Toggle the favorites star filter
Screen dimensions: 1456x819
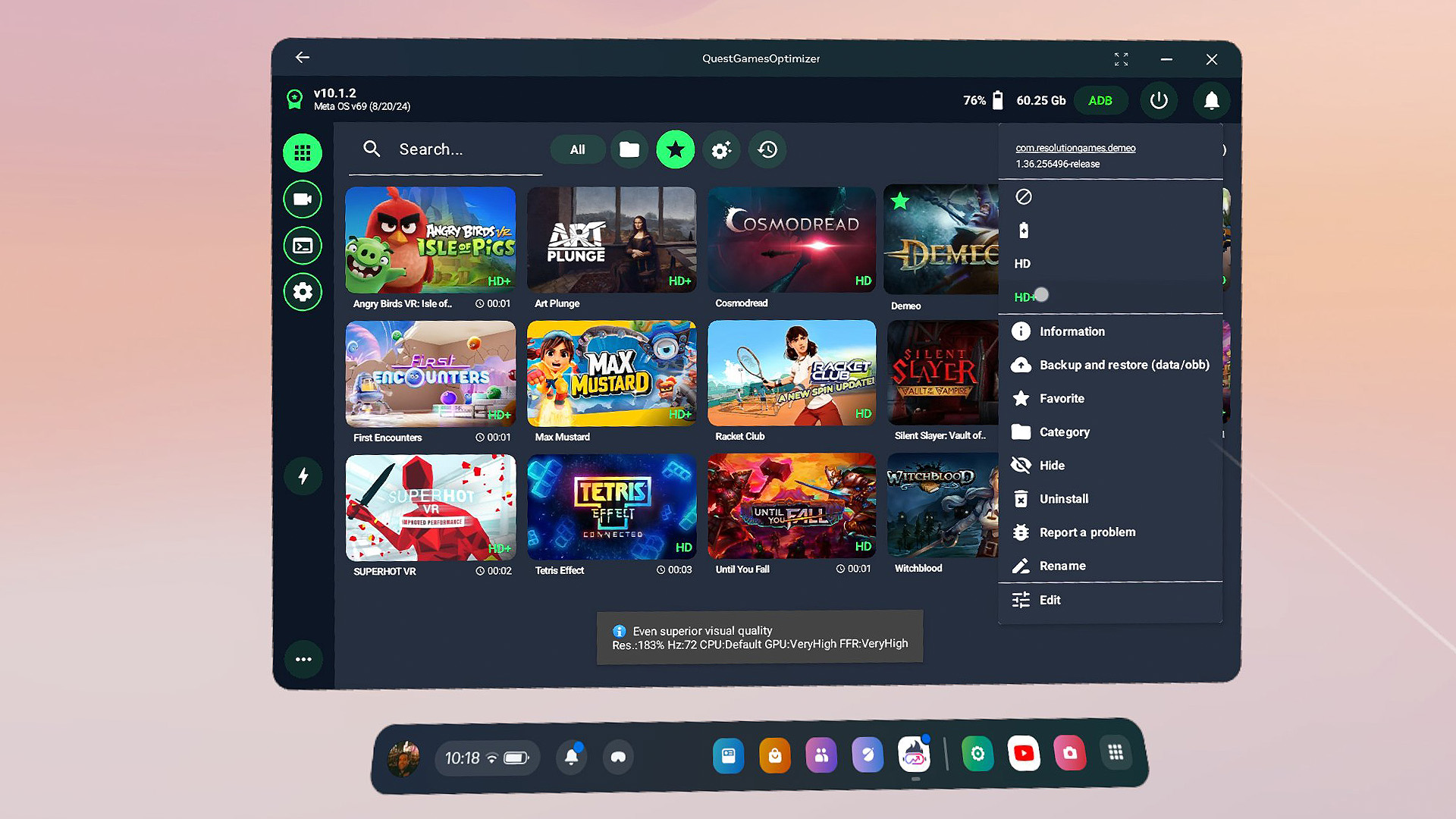pyautogui.click(x=675, y=149)
